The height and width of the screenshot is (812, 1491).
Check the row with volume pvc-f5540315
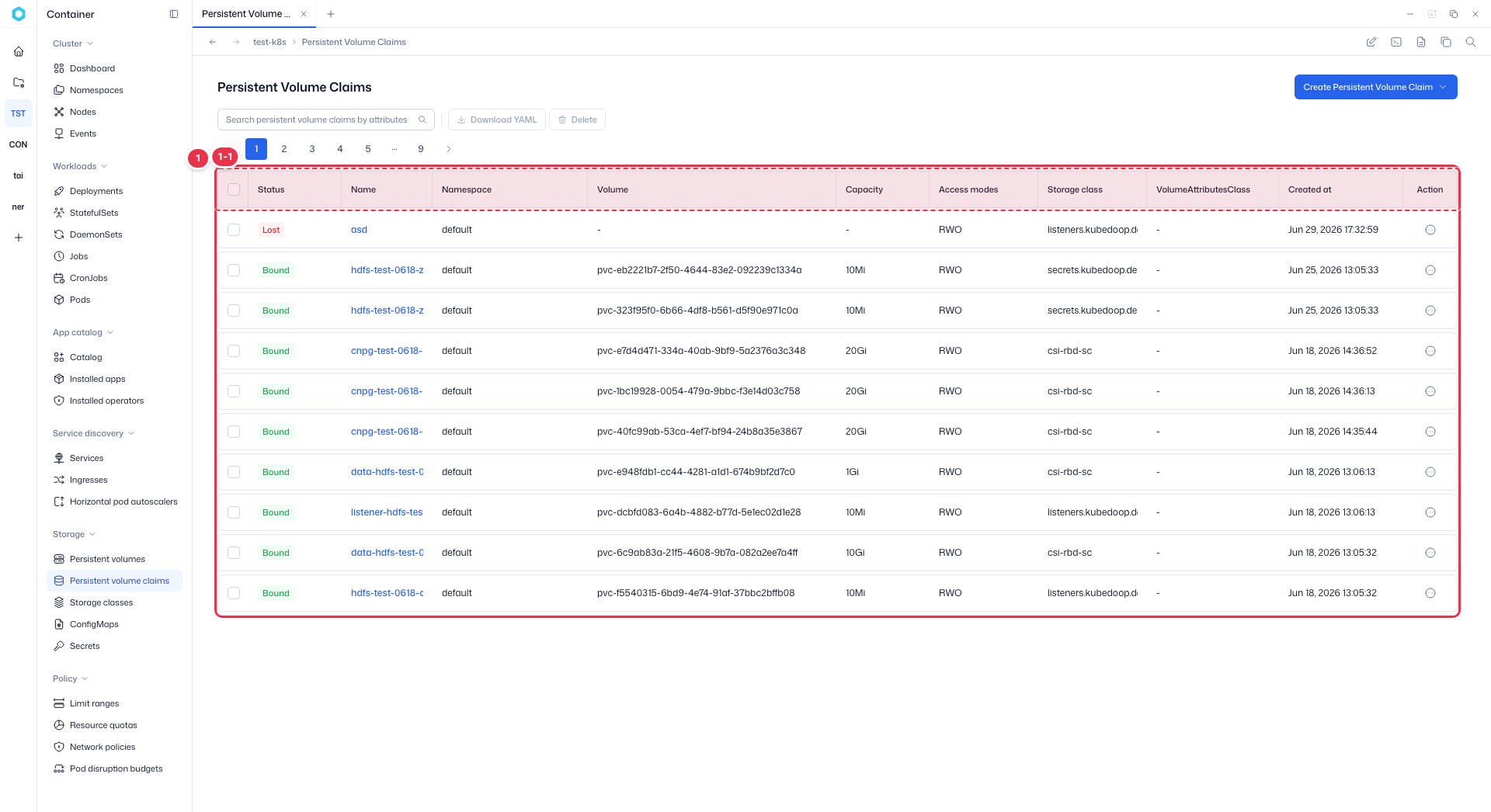pyautogui.click(x=234, y=593)
